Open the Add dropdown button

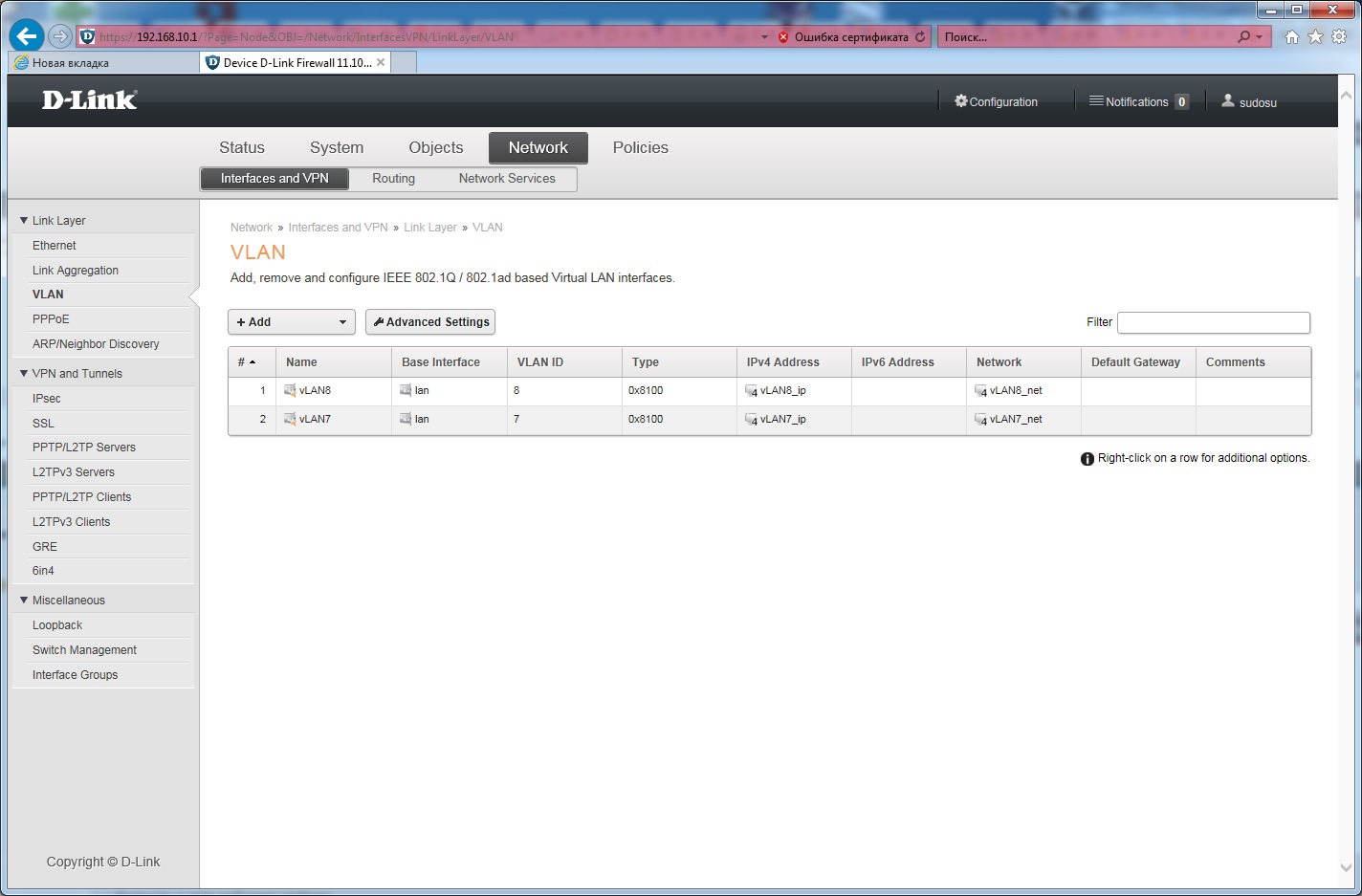(x=291, y=322)
